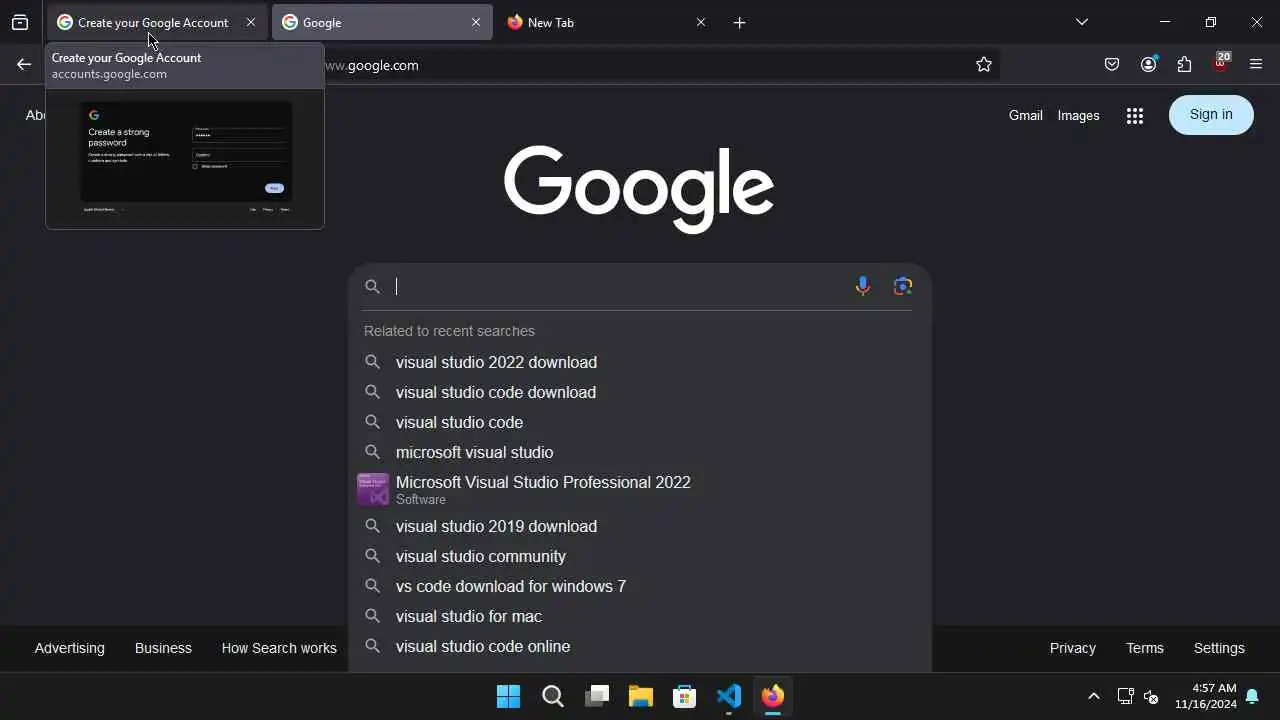
Task: Open the Firefox account icon
Action: click(1148, 65)
